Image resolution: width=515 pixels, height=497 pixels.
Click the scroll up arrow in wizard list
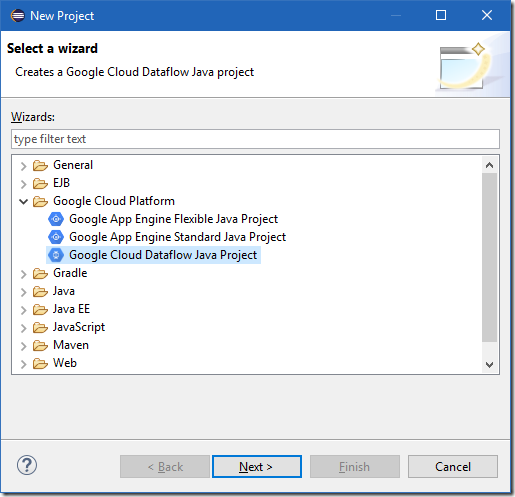[x=489, y=165]
